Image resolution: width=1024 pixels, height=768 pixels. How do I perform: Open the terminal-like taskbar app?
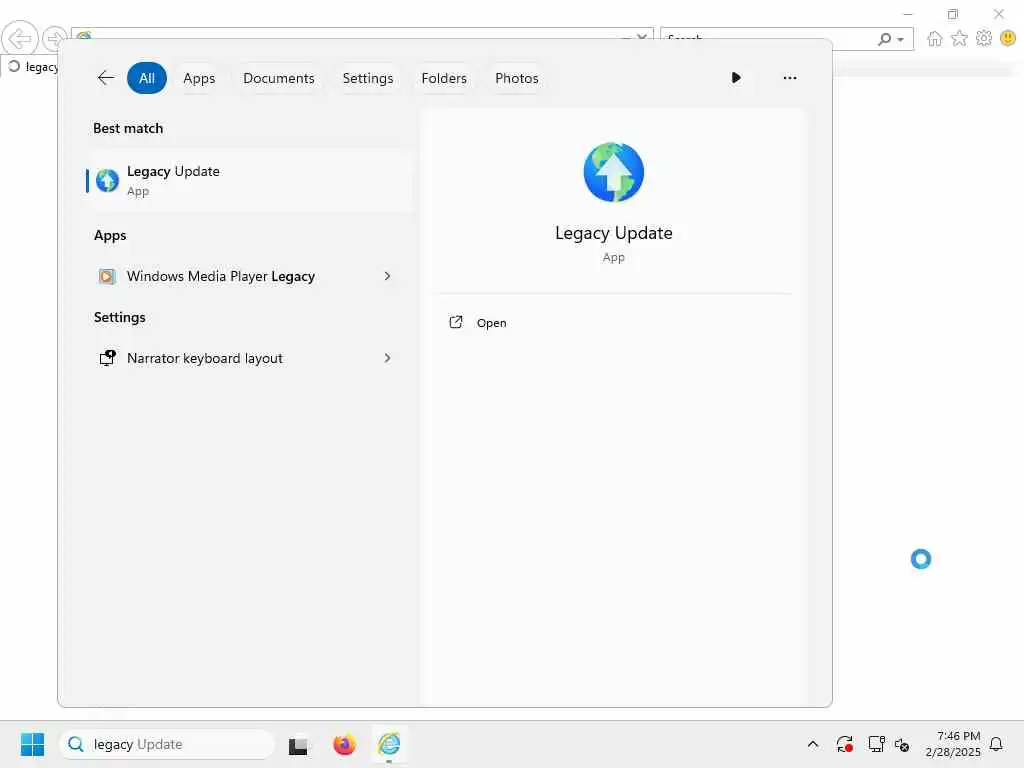point(298,744)
